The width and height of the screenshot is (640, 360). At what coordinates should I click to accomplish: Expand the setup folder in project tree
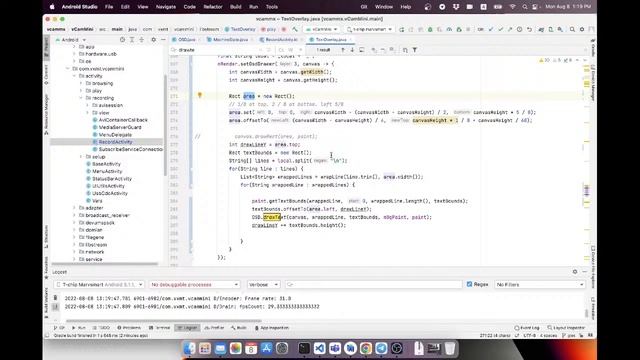81,157
